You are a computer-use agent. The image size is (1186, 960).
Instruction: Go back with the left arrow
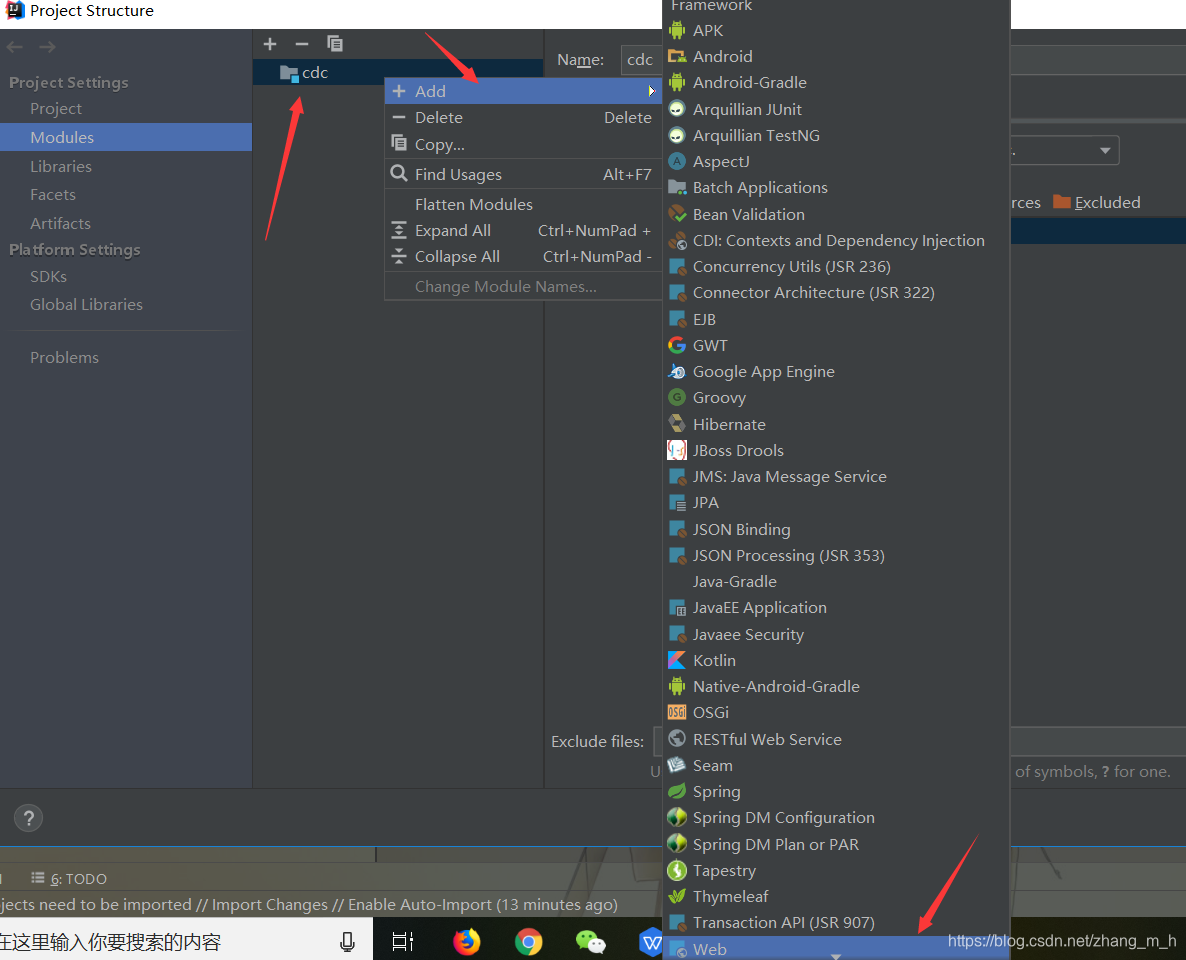pos(15,47)
